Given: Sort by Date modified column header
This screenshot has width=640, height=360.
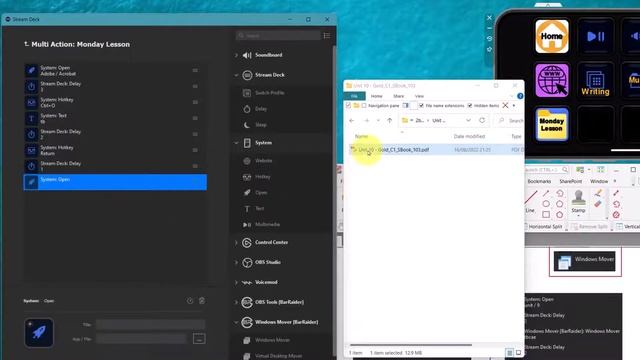Looking at the screenshot, I should 469,136.
